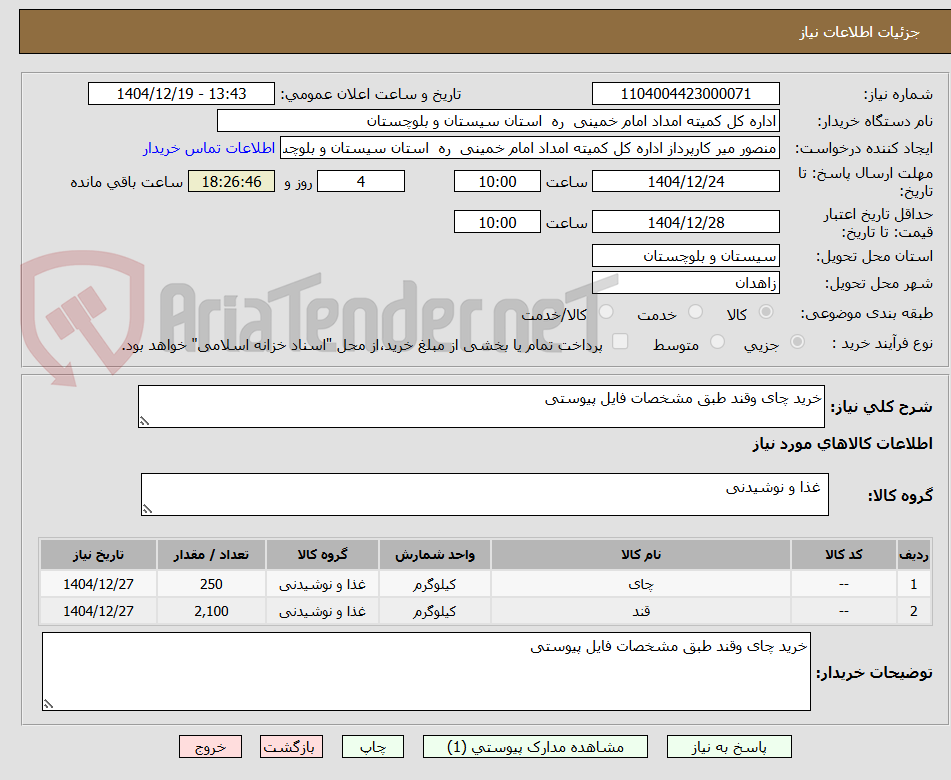This screenshot has width=951, height=780.
Task: Click the گروه کالا column header
Action: click(322, 554)
